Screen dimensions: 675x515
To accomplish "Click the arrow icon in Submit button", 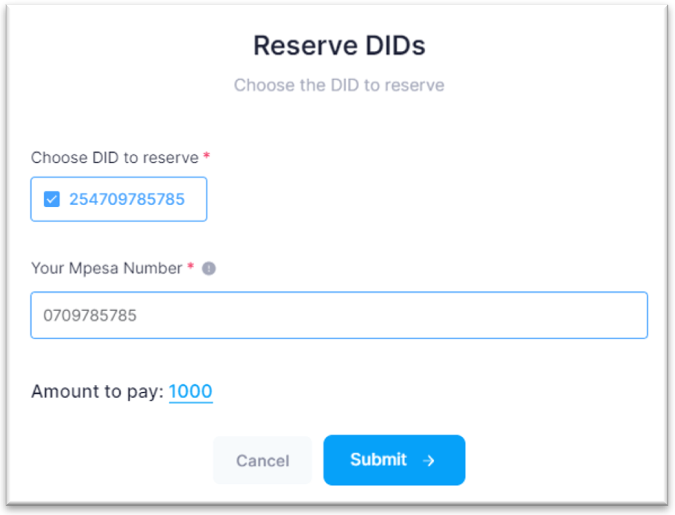I will click(x=429, y=461).
